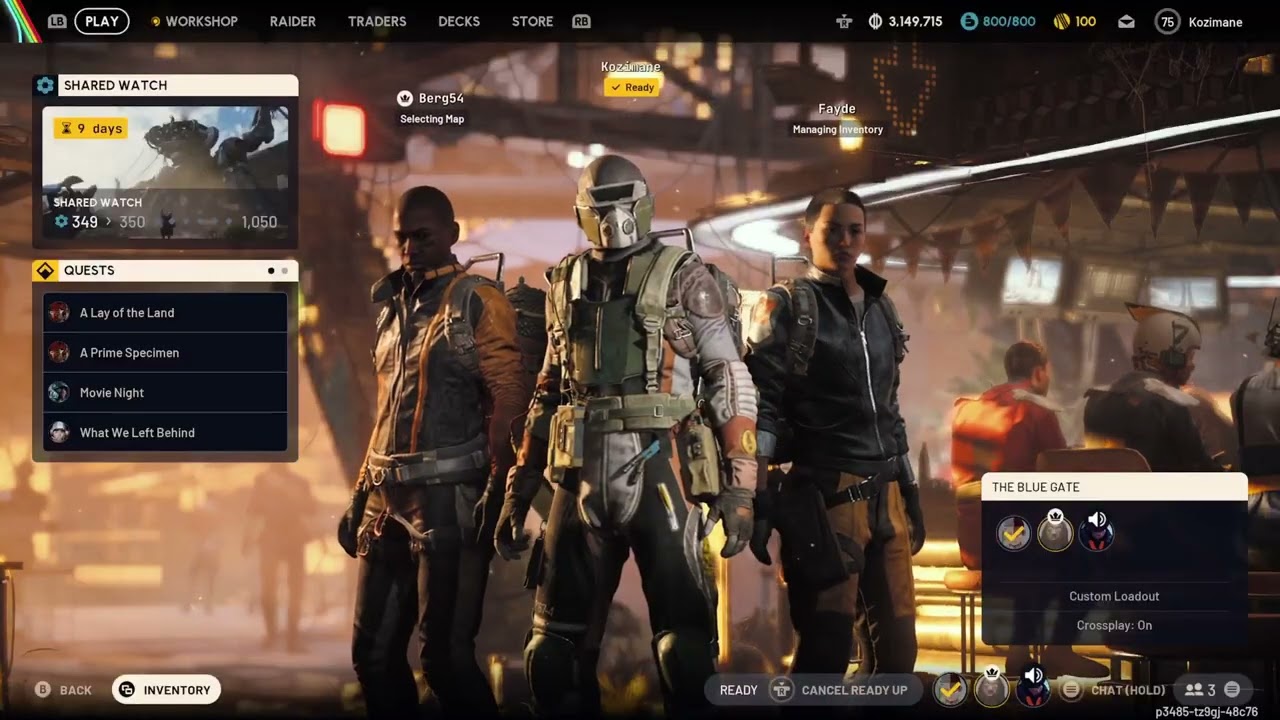Open the party members icon showing 3
This screenshot has height=720, width=1280.
1193,690
